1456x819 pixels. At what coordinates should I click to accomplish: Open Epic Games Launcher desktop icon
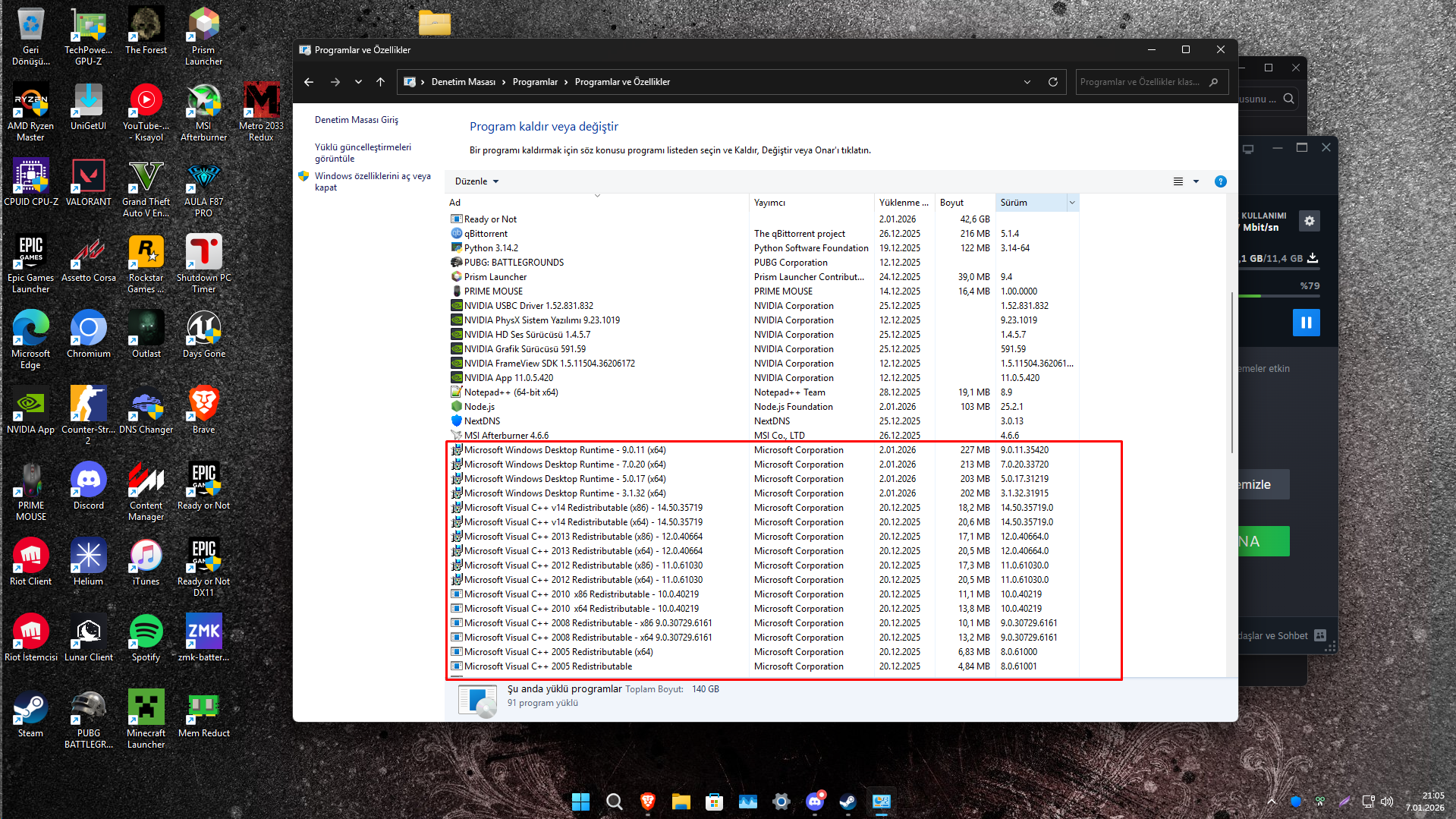coord(31,263)
